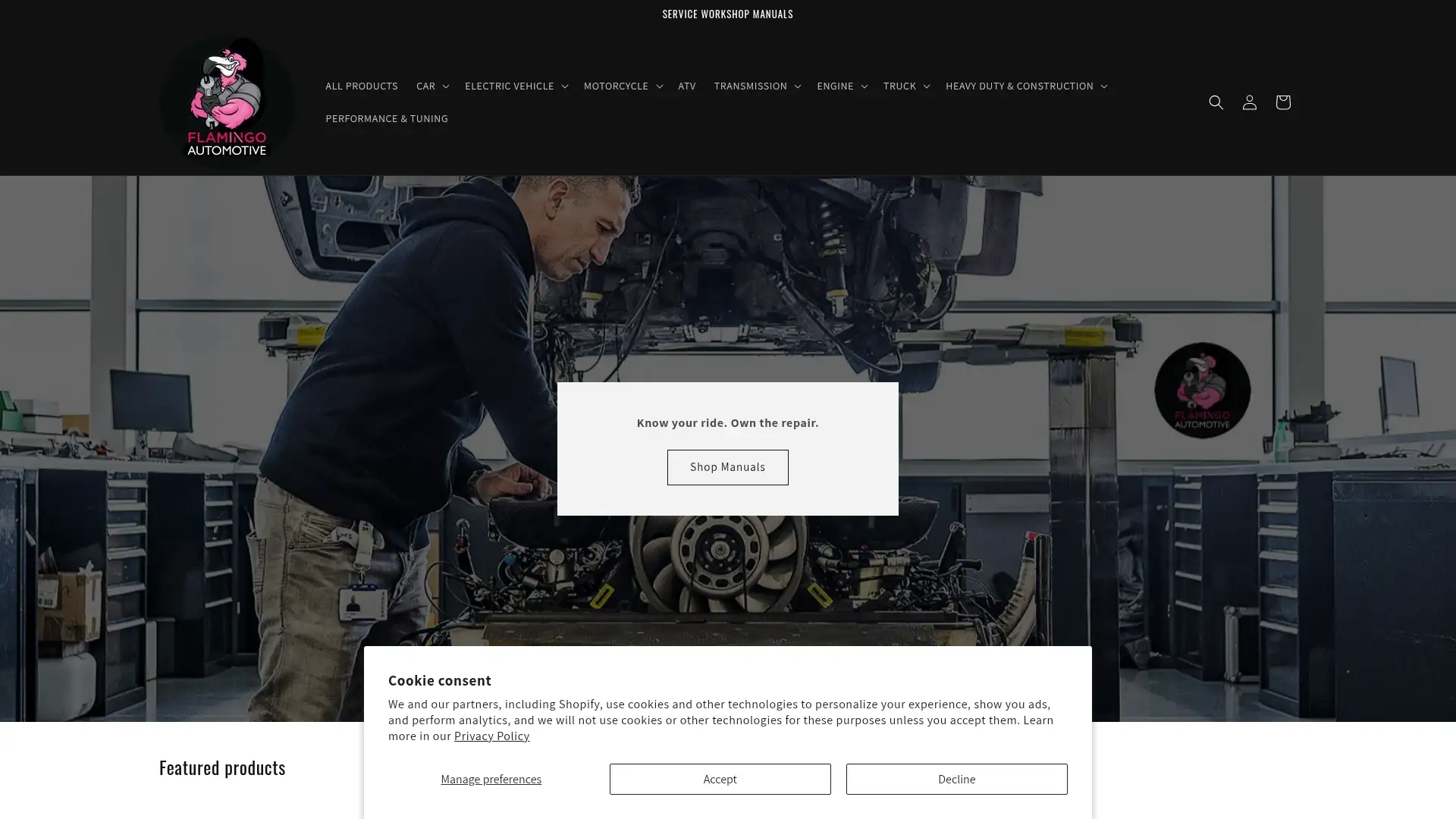Viewport: 1456px width, 819px height.
Task: Open the ATV menu item
Action: click(x=686, y=86)
